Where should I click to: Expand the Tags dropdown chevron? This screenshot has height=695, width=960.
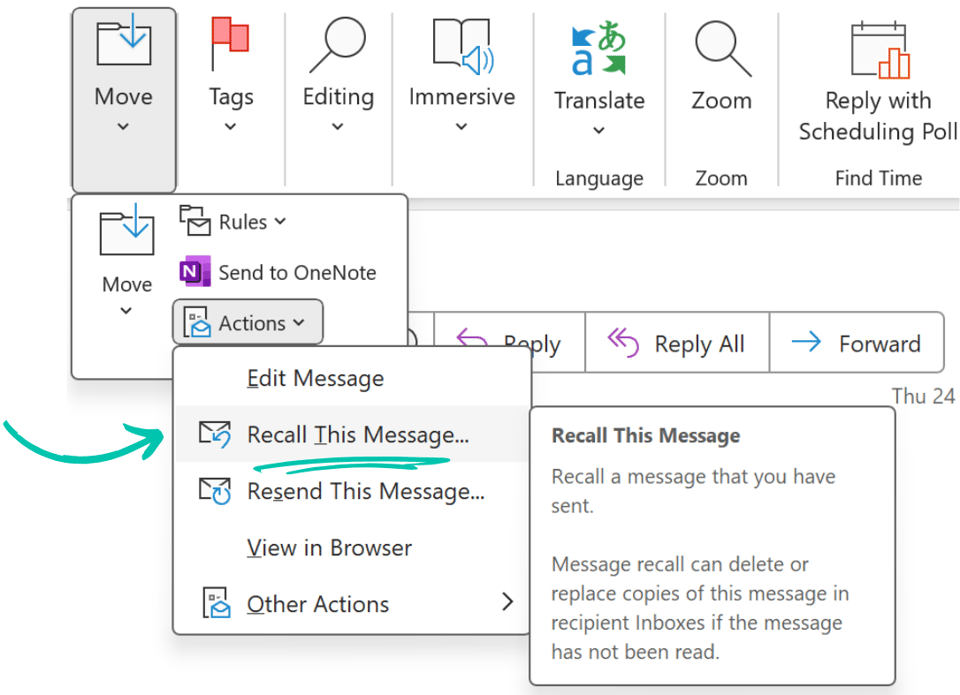(231, 126)
